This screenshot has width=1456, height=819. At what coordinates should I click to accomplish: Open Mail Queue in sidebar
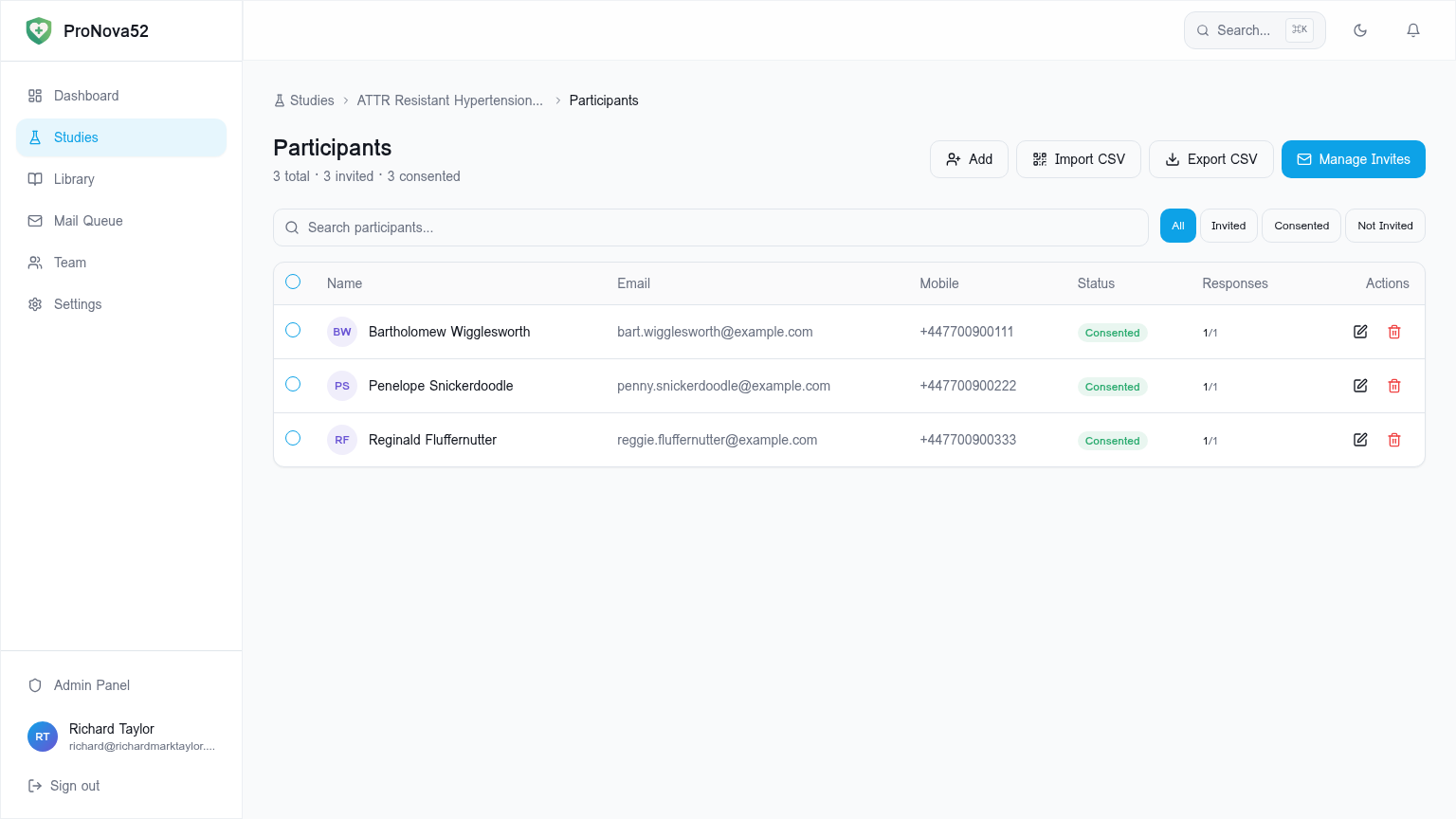pos(121,221)
